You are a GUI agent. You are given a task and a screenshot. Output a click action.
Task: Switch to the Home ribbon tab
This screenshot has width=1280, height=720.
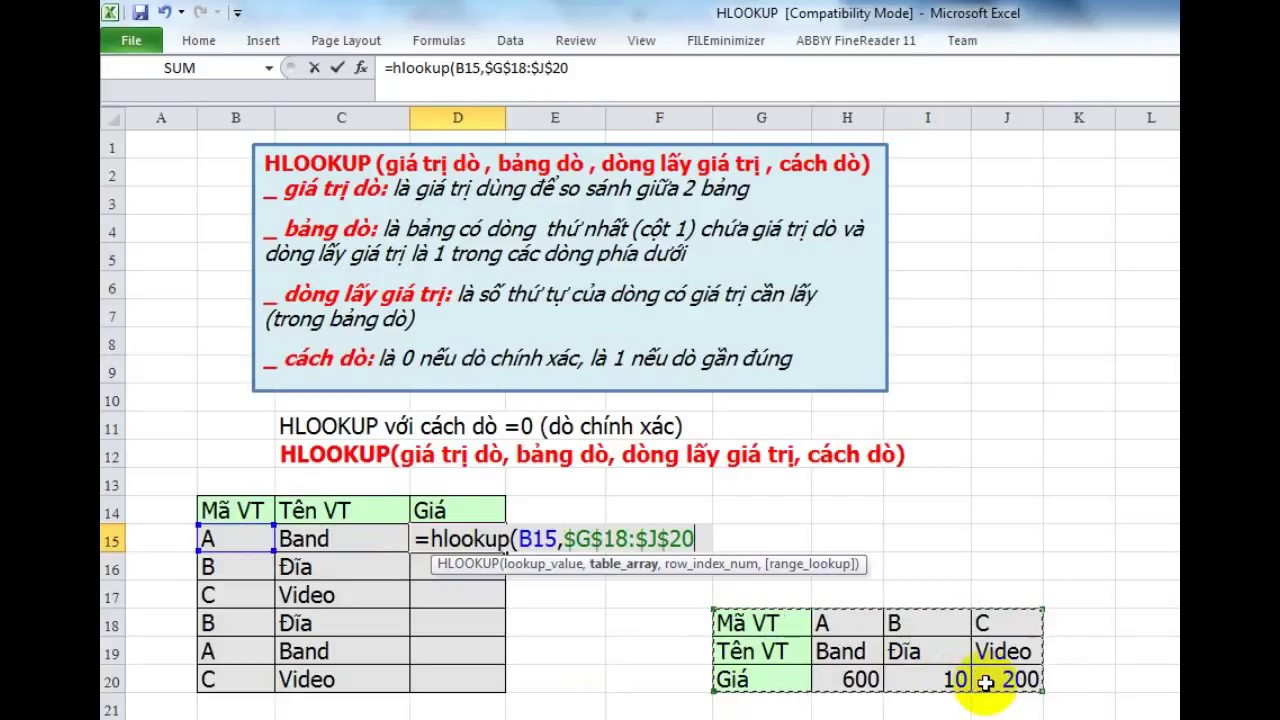[x=198, y=41]
